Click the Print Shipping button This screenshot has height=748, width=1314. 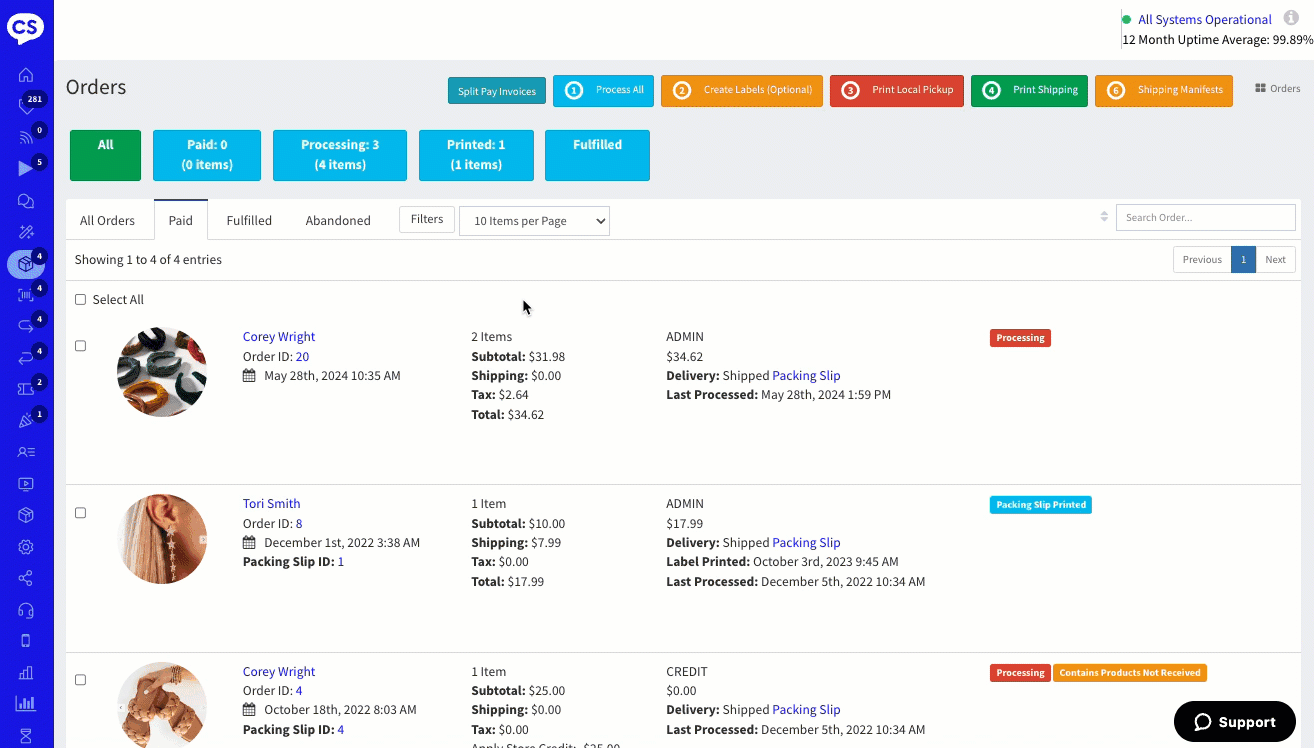(x=1029, y=90)
